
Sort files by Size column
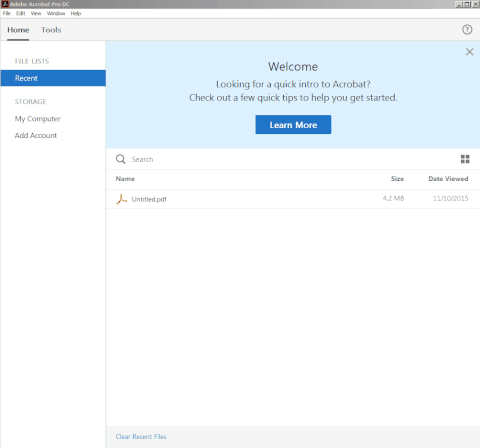click(397, 179)
